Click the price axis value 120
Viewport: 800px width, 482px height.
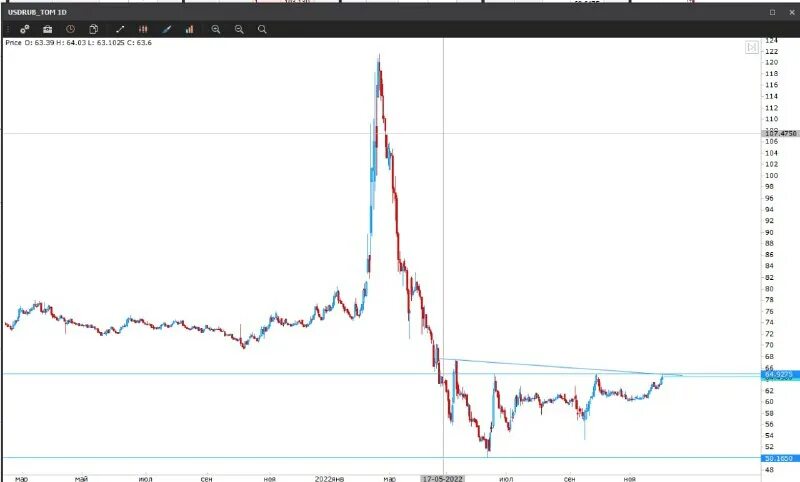click(771, 62)
